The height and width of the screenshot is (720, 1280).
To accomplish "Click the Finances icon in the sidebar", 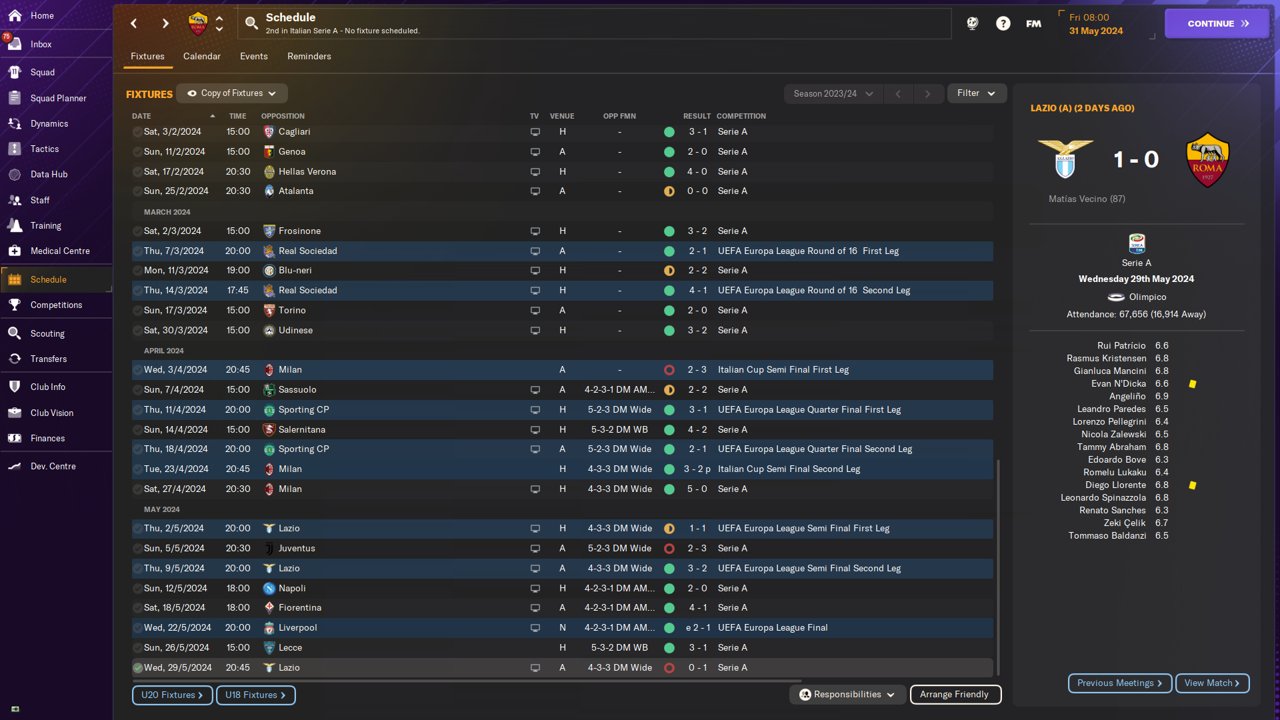I will (x=14, y=438).
